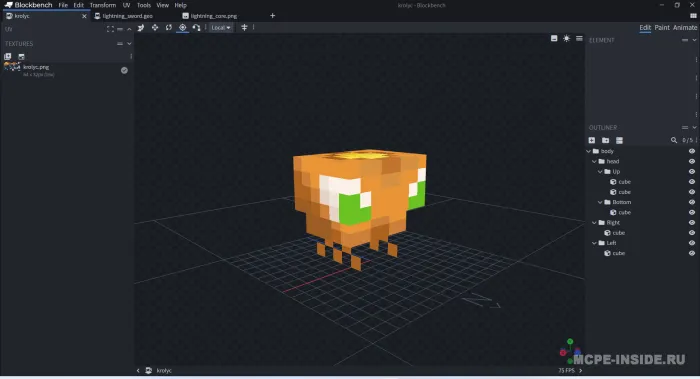This screenshot has height=379, width=700.
Task: Switch to Edit mode
Action: click(x=645, y=28)
